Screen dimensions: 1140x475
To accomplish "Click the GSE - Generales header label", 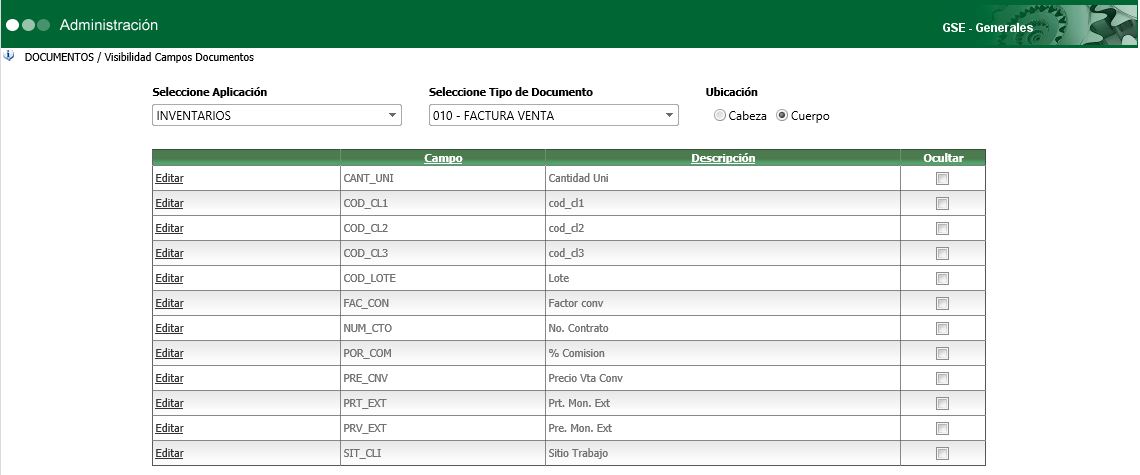I will [x=987, y=28].
